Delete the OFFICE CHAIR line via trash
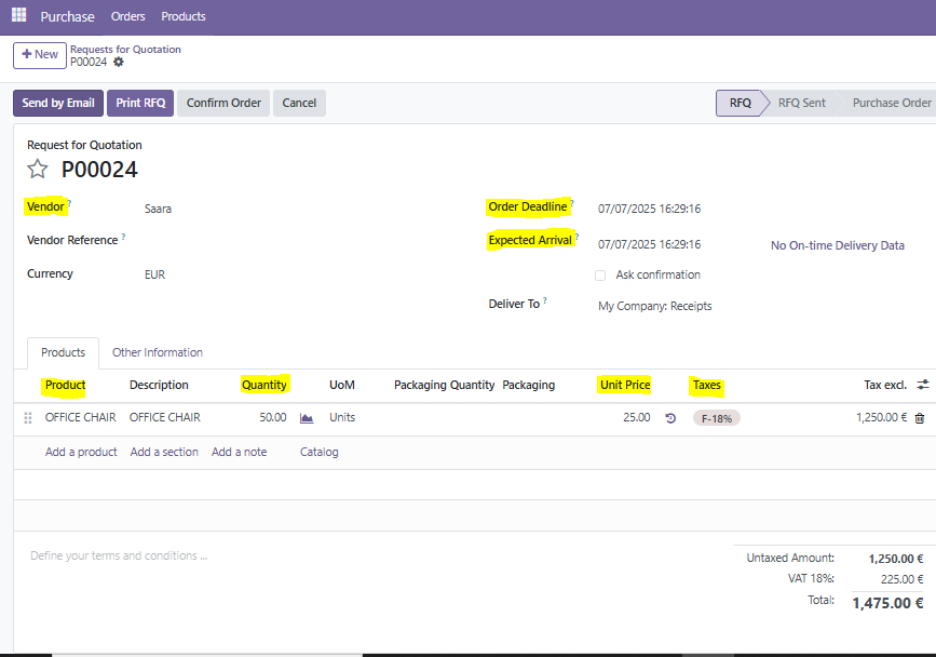The height and width of the screenshot is (657, 936). (920, 418)
